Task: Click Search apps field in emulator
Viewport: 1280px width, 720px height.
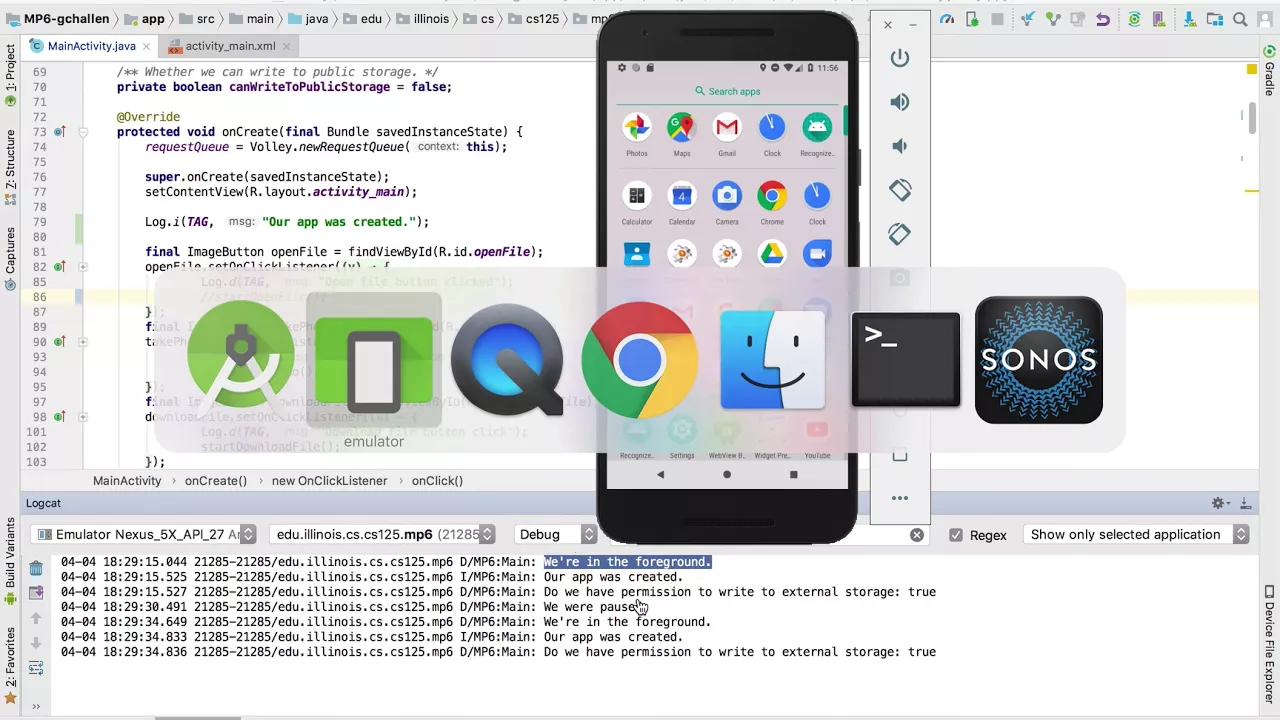Action: 727,91
